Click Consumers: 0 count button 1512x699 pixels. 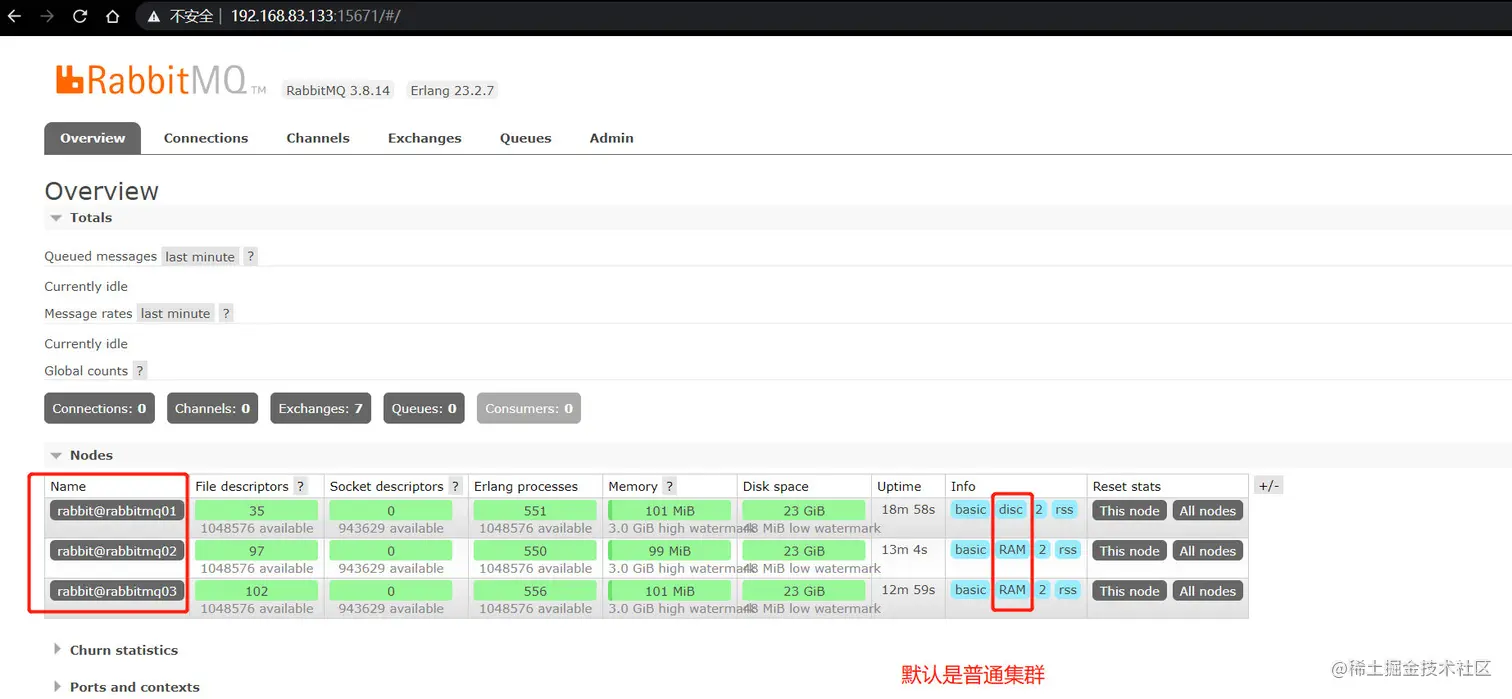[x=529, y=408]
